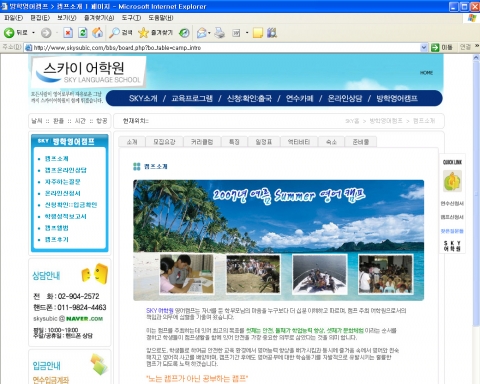Viewport: 480px width, 384px height.
Task: Expand the address bar URL dropdown
Action: [424, 47]
